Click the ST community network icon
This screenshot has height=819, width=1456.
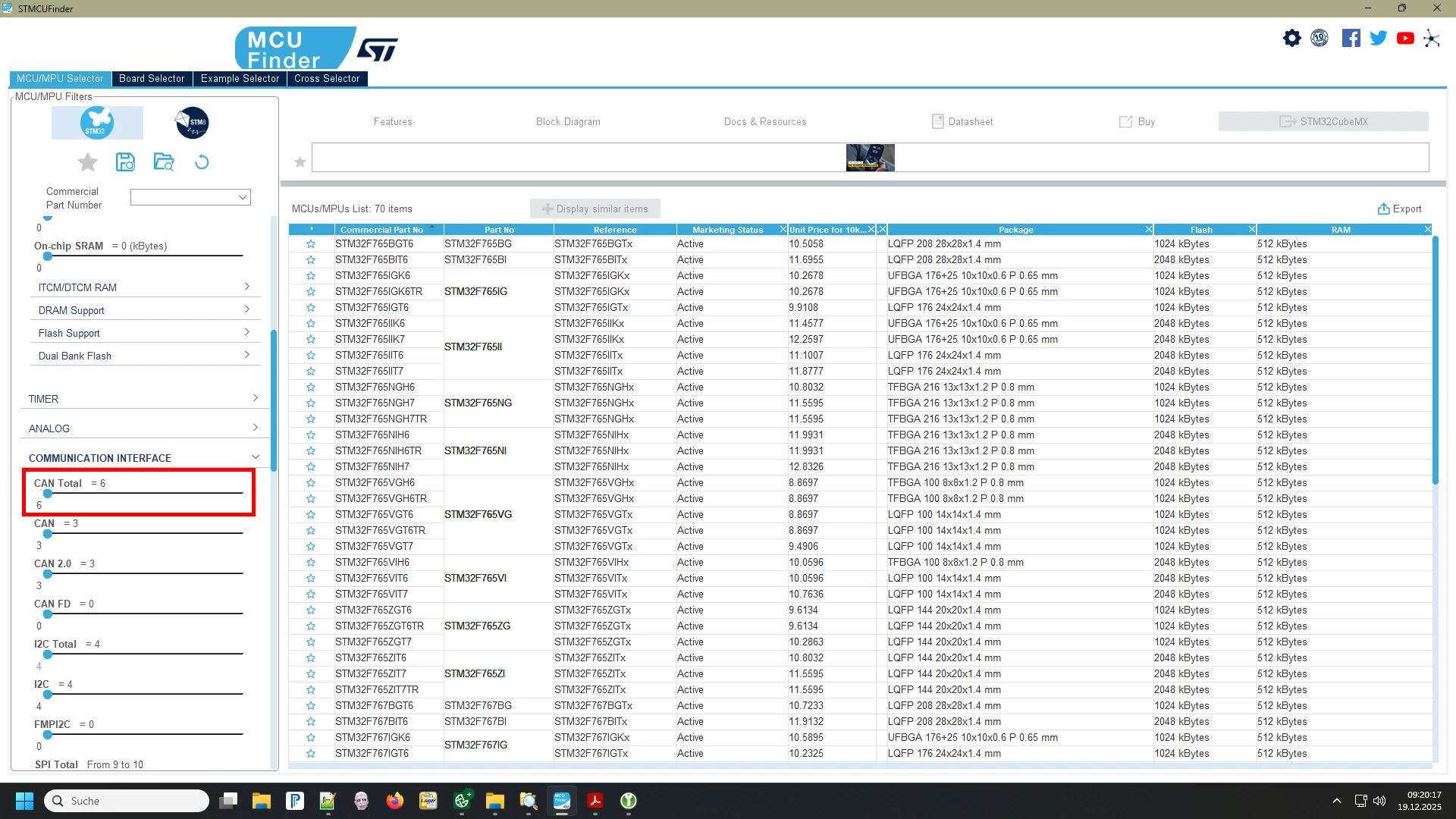1432,38
